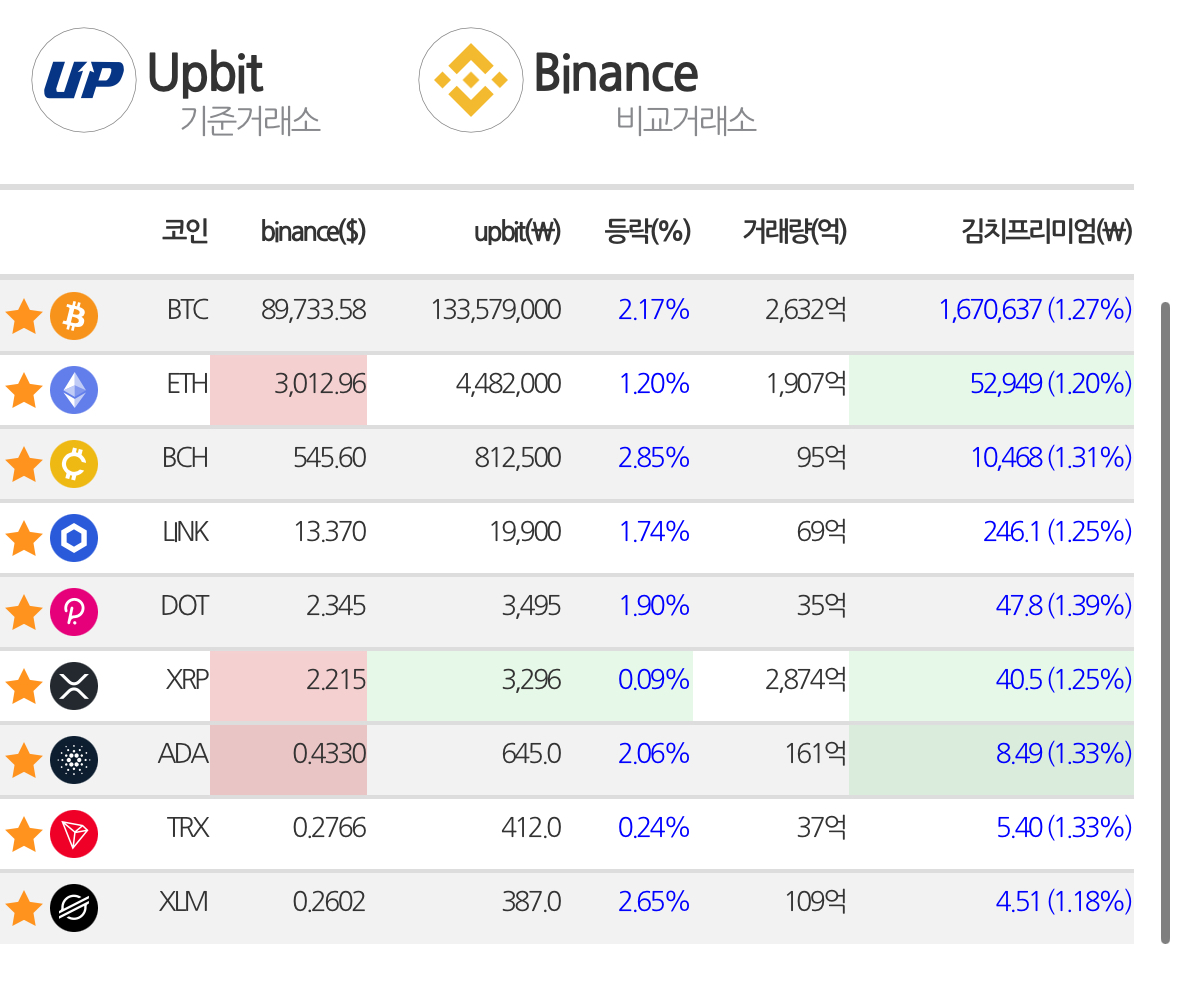Click the XLM ticker text

(184, 902)
